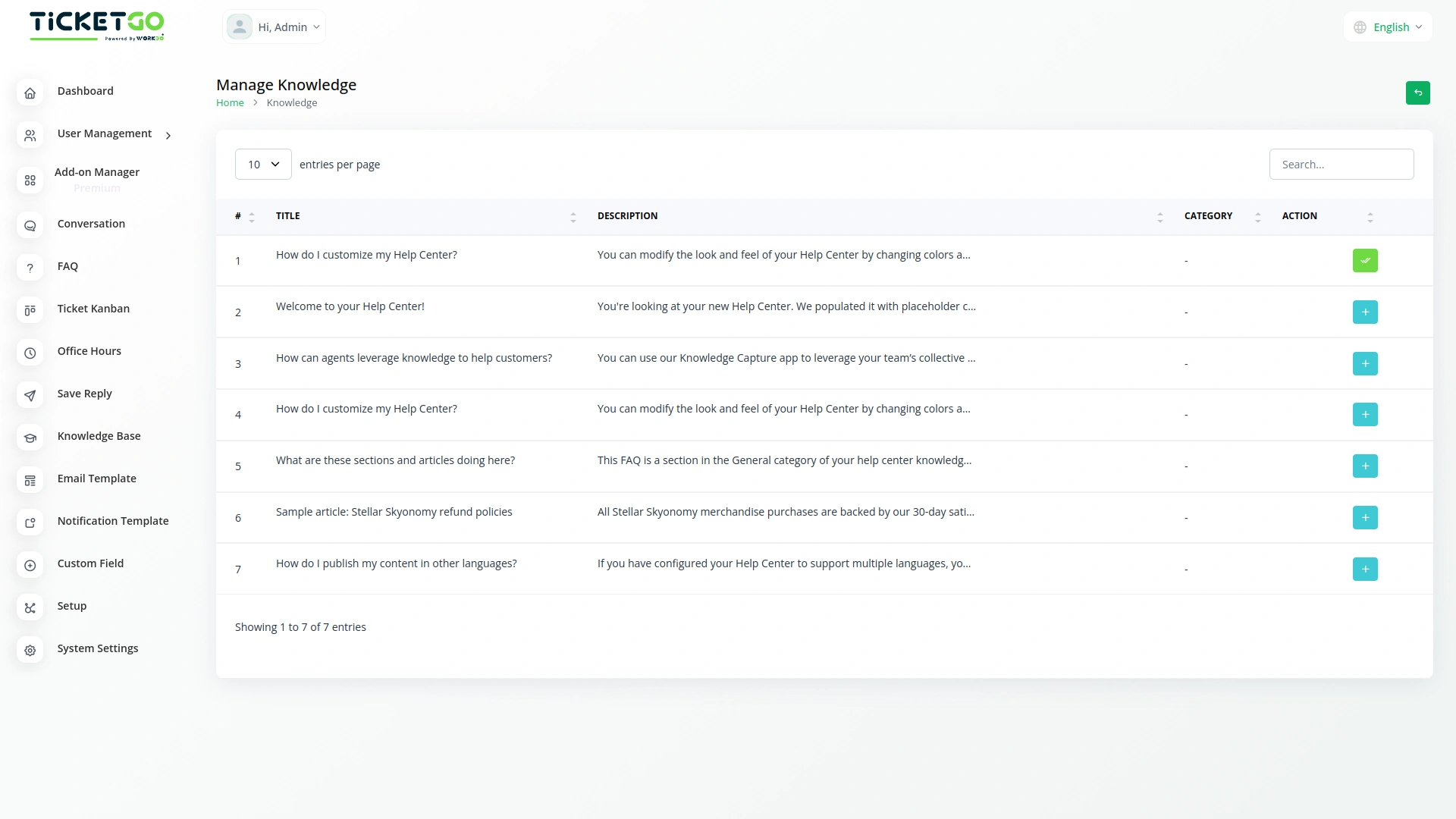Screen dimensions: 1456x819
Task: Activate the plus action for Welcome to your Help Center
Action: (x=1365, y=312)
